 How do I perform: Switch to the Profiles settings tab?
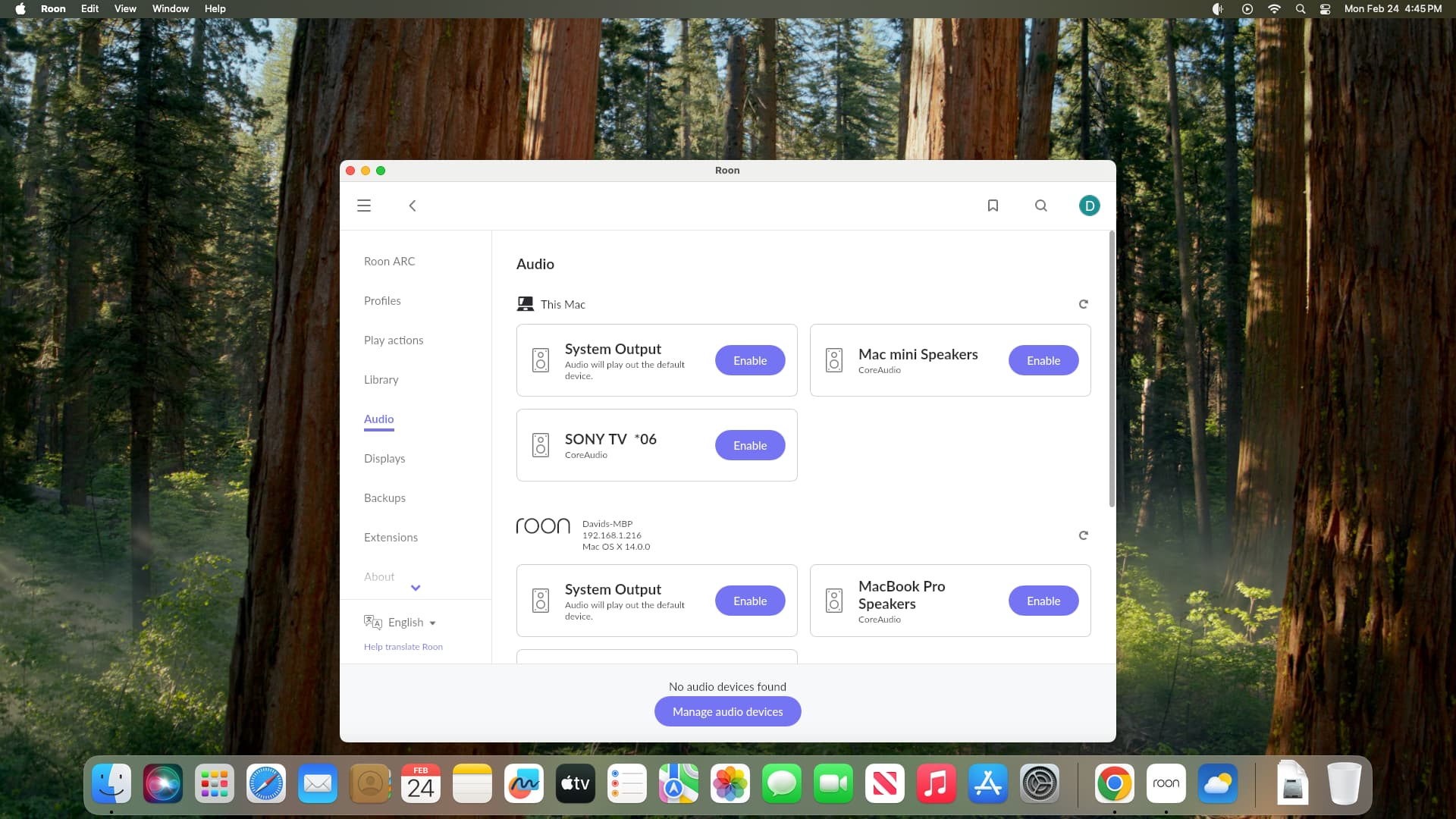[382, 300]
